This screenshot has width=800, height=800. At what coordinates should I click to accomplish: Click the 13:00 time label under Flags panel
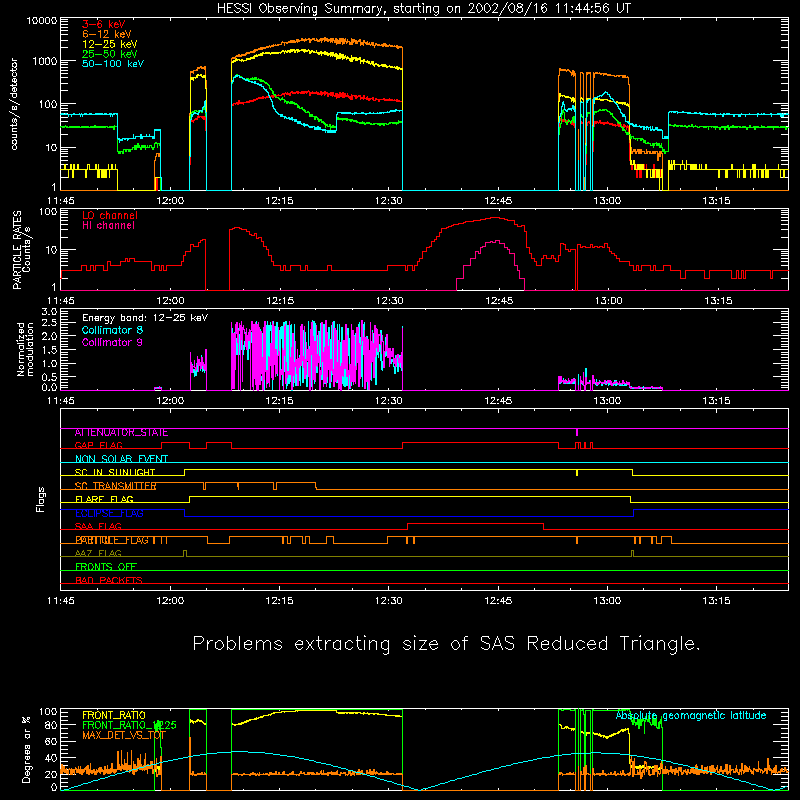607,601
